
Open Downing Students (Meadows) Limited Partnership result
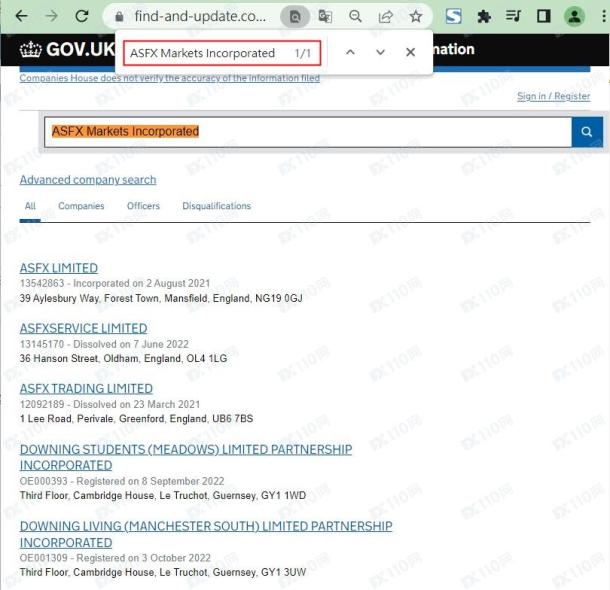click(x=186, y=457)
